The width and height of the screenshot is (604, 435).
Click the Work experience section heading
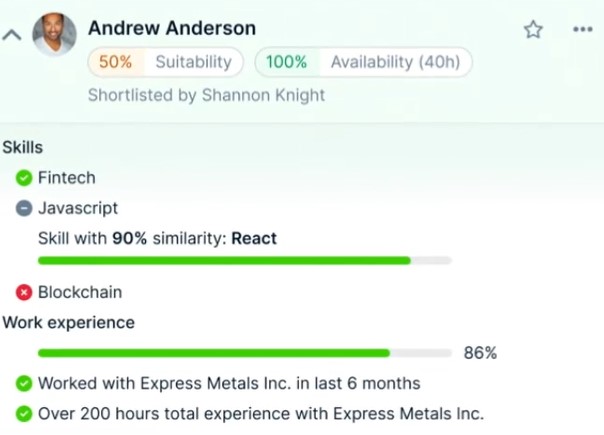coord(69,323)
